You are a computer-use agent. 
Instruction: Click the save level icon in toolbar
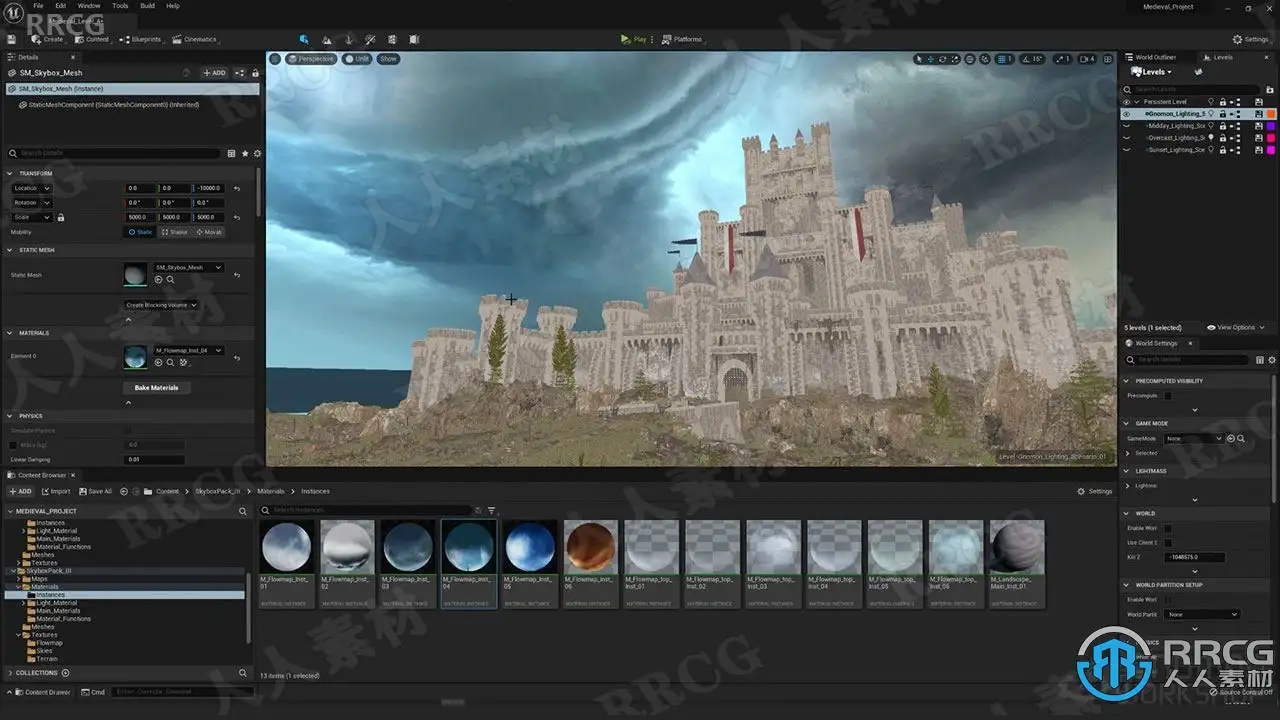point(12,40)
